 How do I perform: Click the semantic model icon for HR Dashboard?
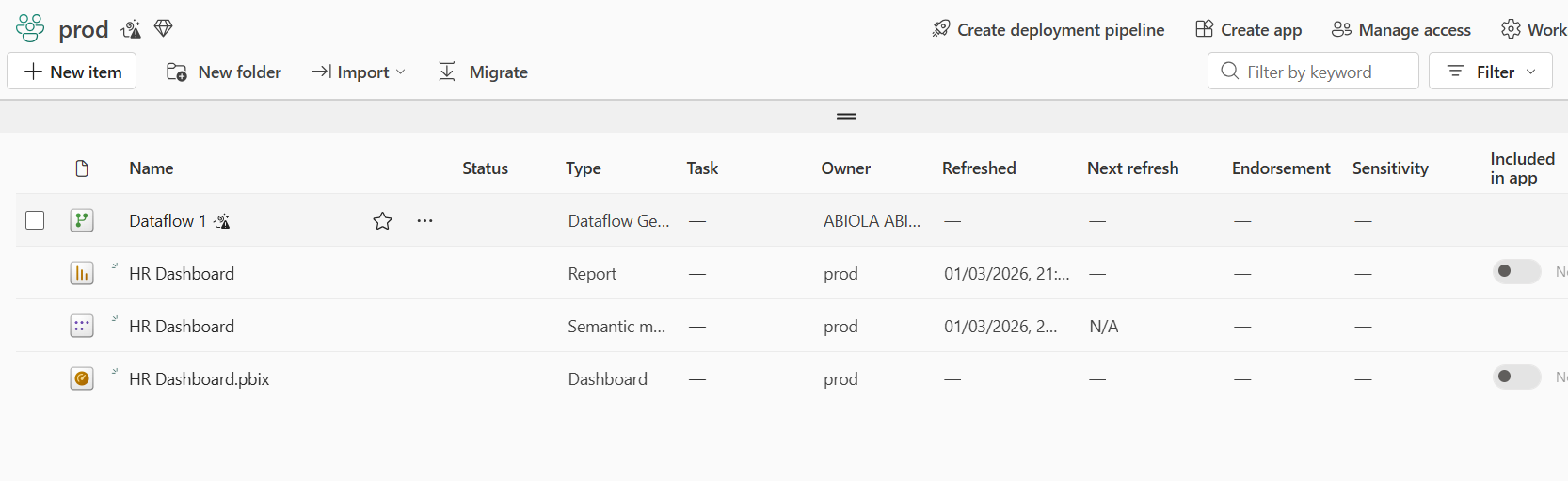[x=82, y=327]
